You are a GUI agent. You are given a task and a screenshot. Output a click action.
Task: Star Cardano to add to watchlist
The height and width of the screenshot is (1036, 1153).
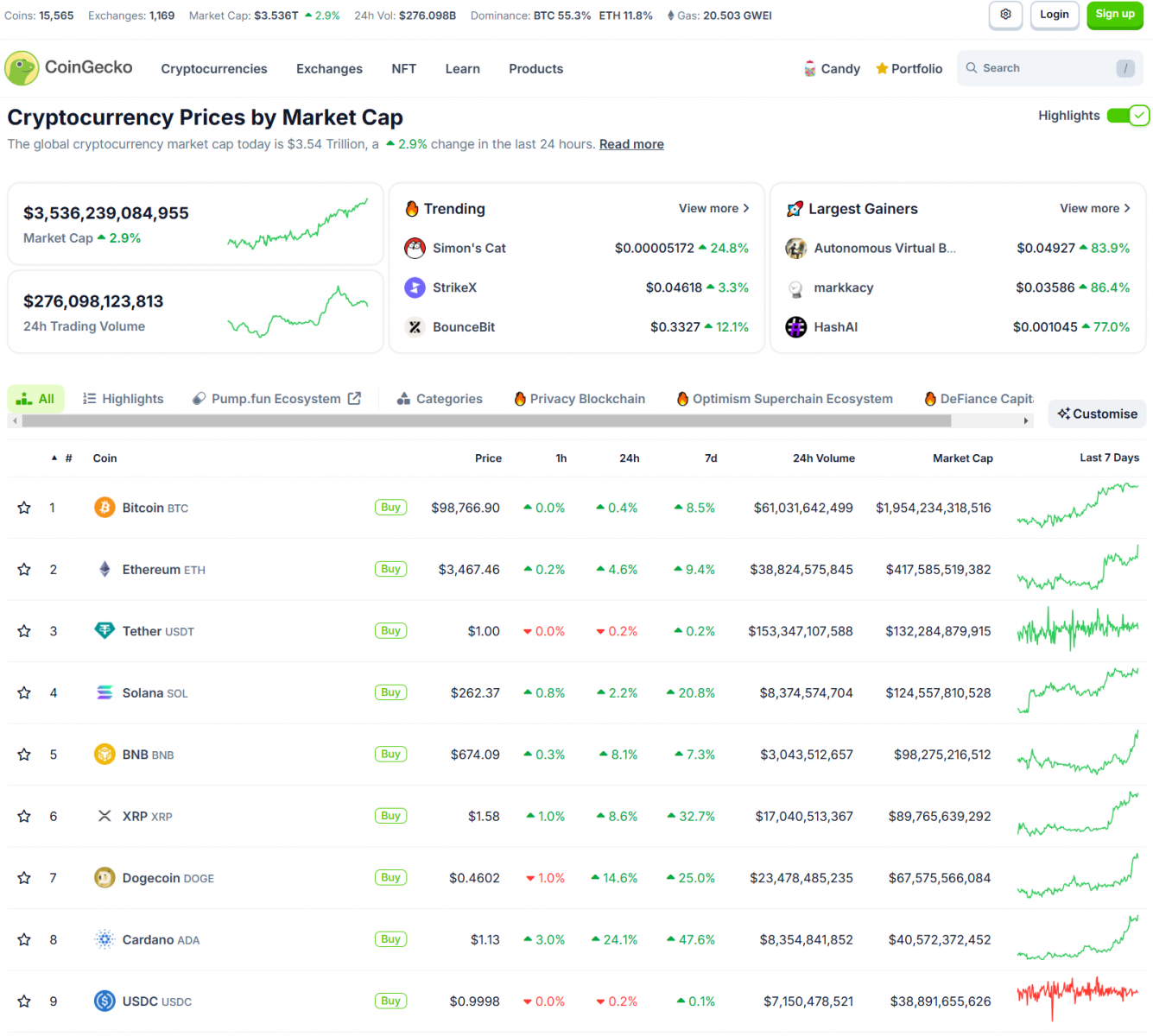[x=24, y=939]
